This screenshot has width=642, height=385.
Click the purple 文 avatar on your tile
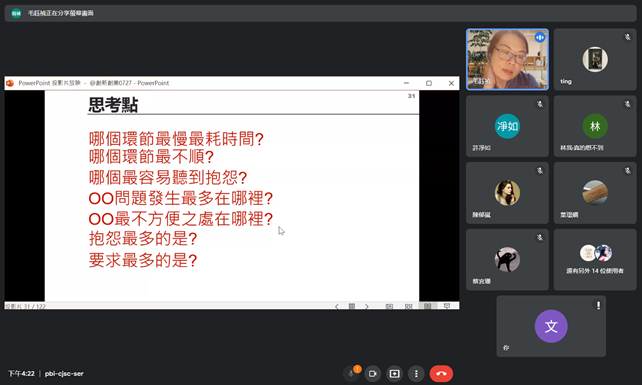point(551,326)
